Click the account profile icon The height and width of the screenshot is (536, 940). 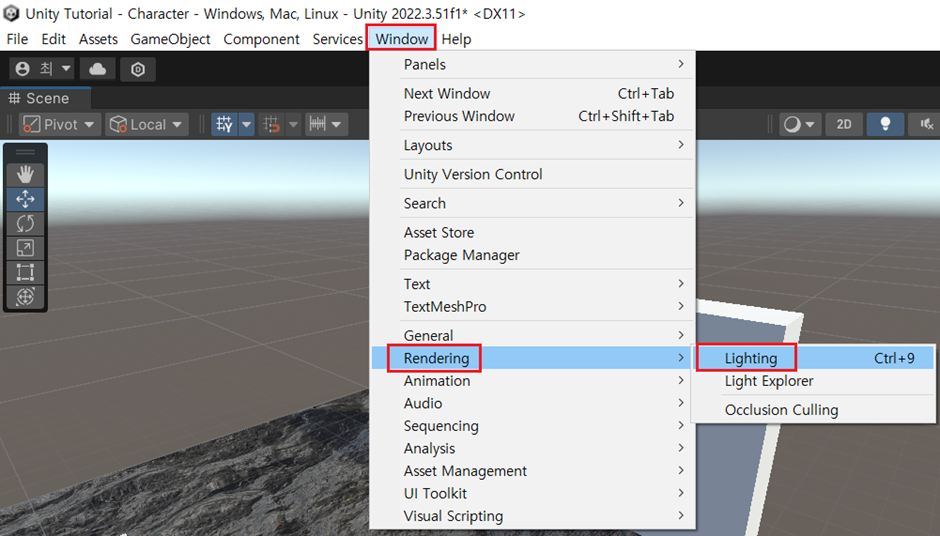click(x=23, y=69)
